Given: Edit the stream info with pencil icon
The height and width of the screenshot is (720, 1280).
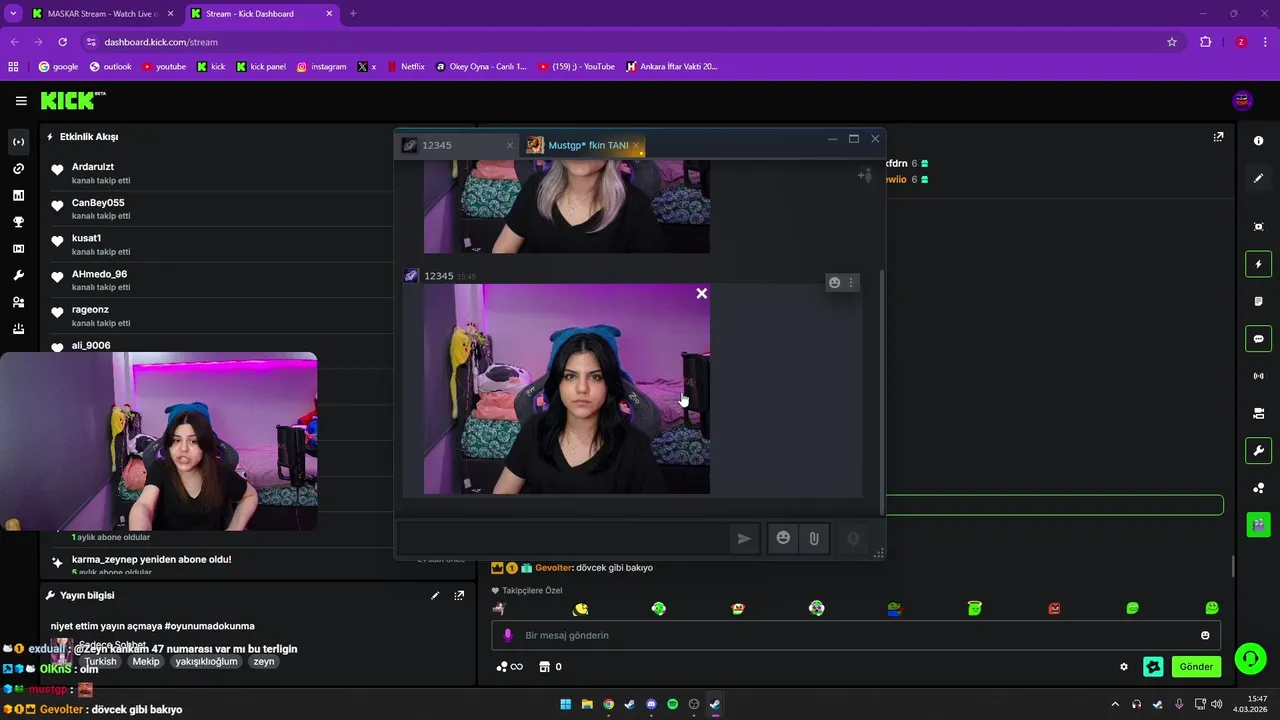Looking at the screenshot, I should pos(435,595).
